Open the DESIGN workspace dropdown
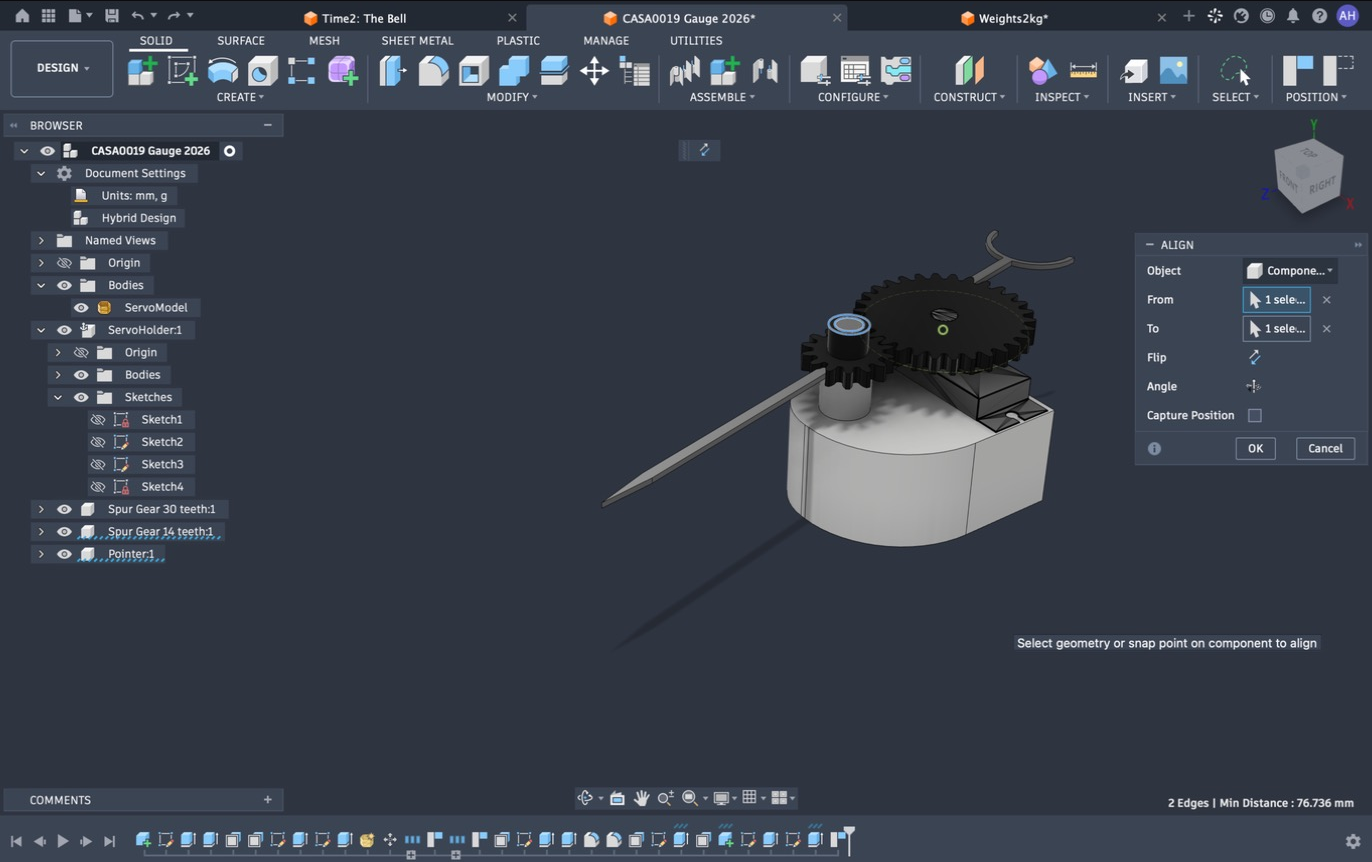 pyautogui.click(x=62, y=68)
